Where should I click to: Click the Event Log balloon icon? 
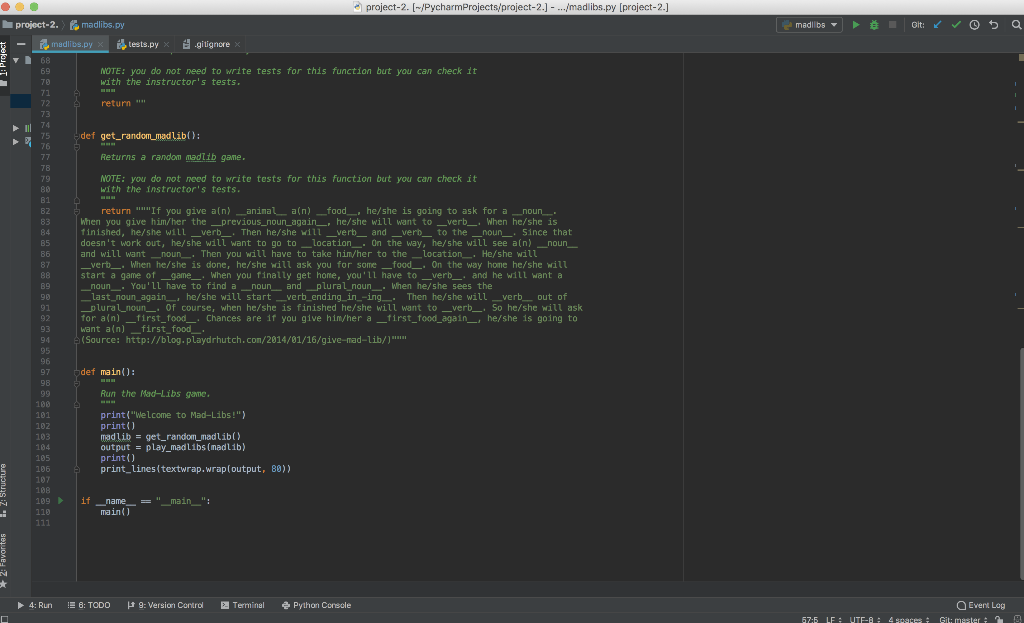[961, 605]
